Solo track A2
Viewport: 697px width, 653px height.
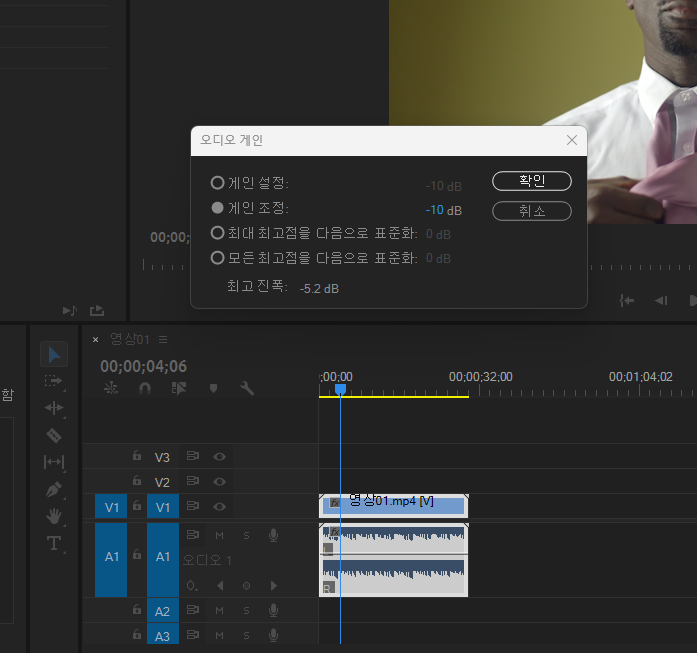[x=246, y=611]
